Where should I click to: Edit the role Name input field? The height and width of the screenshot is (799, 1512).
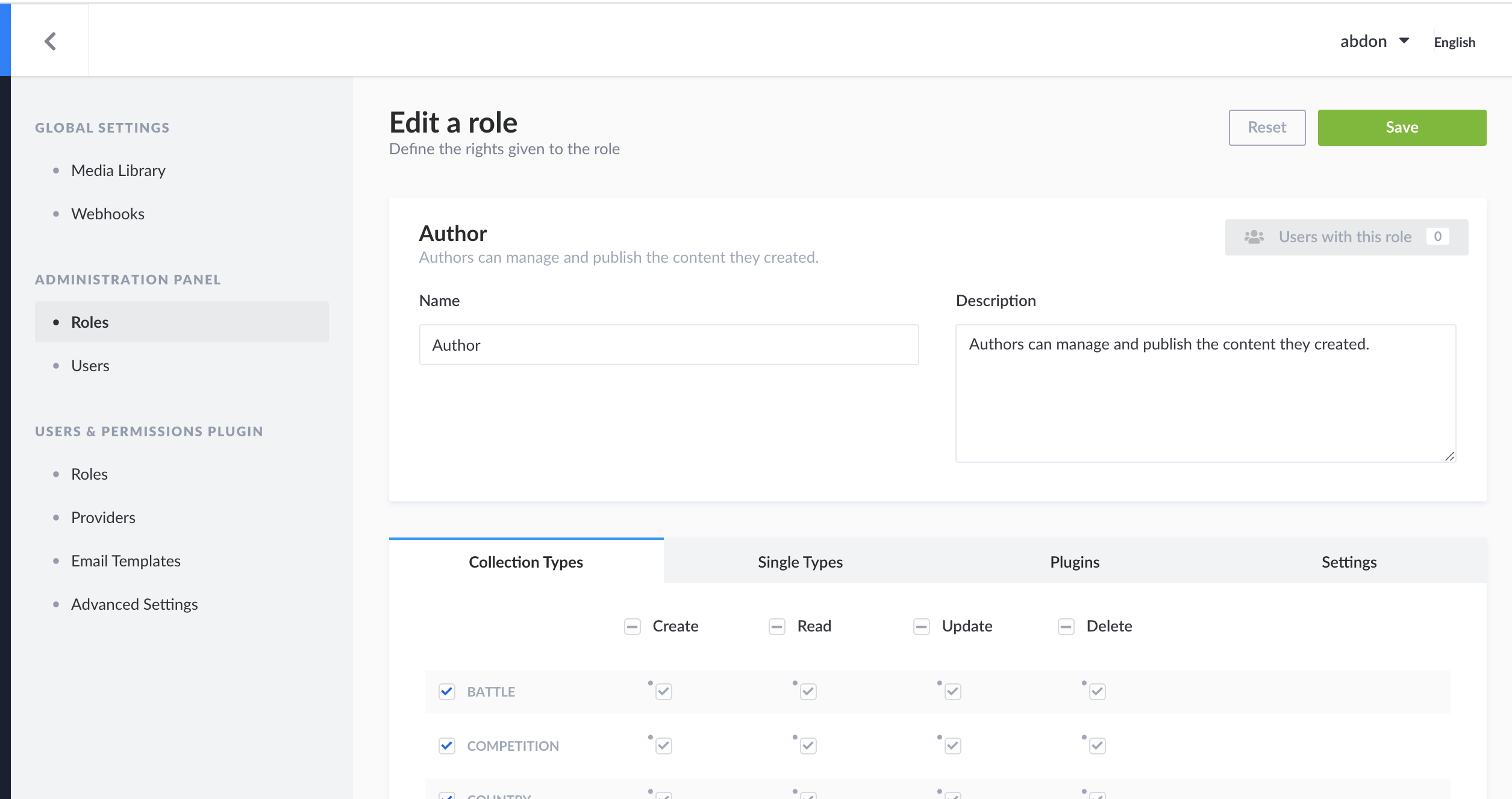(x=669, y=345)
